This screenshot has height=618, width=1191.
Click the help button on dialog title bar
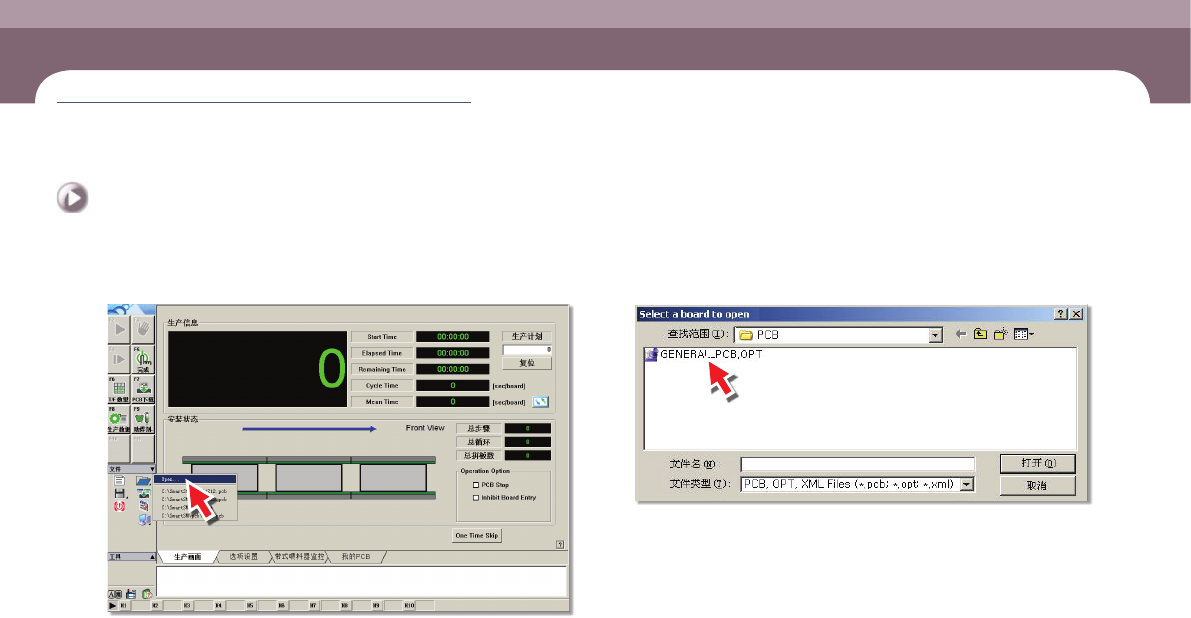[1061, 314]
